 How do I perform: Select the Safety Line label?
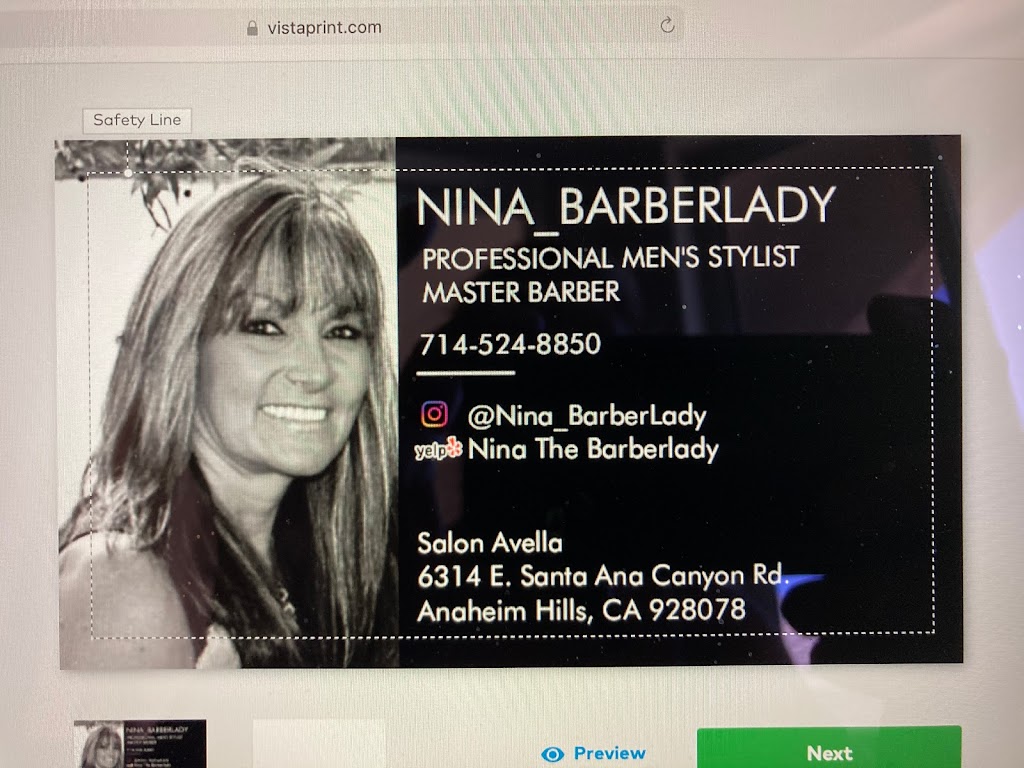137,120
